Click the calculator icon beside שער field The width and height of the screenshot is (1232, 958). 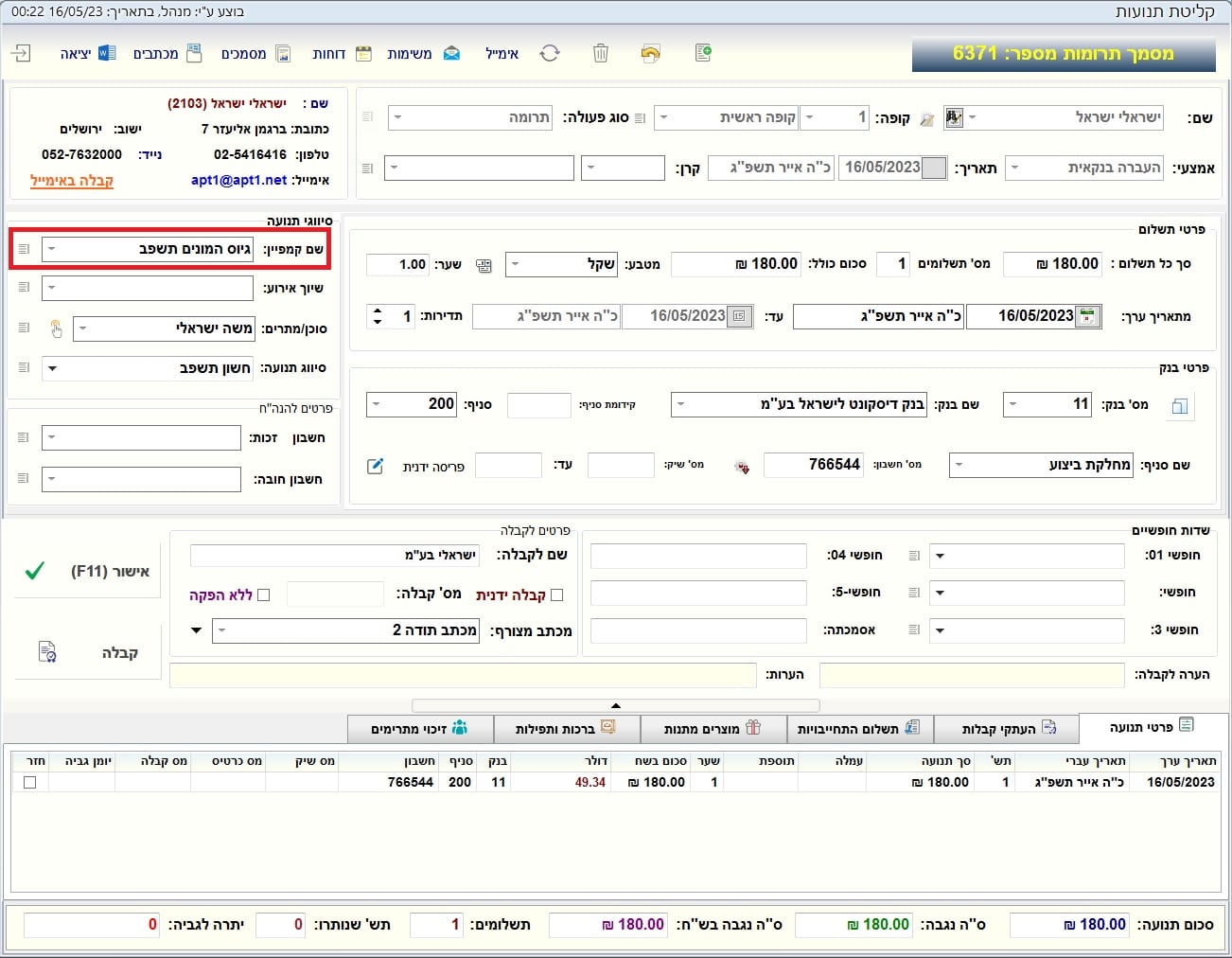pos(484,265)
